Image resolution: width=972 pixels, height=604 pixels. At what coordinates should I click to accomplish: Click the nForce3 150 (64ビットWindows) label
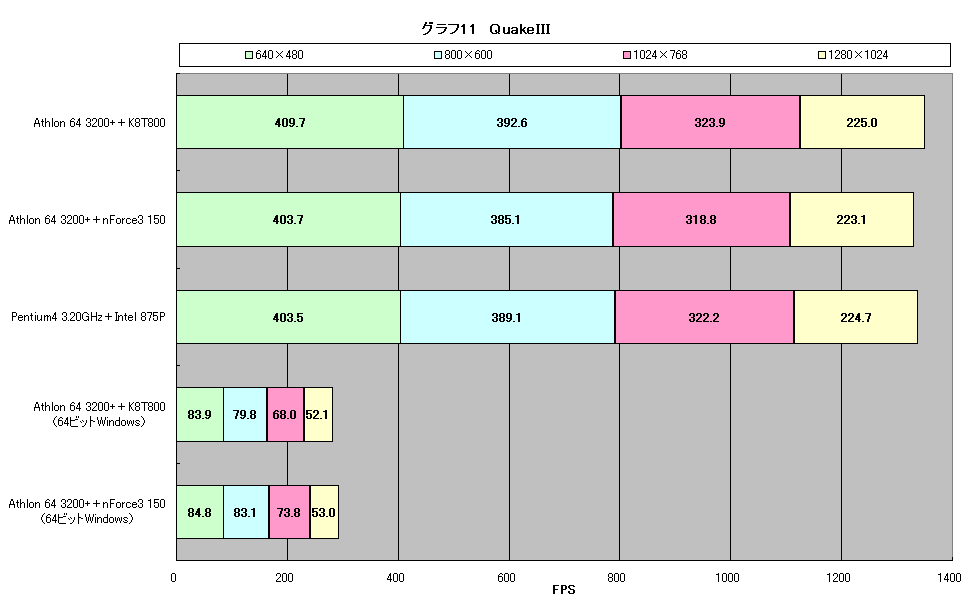coord(87,512)
